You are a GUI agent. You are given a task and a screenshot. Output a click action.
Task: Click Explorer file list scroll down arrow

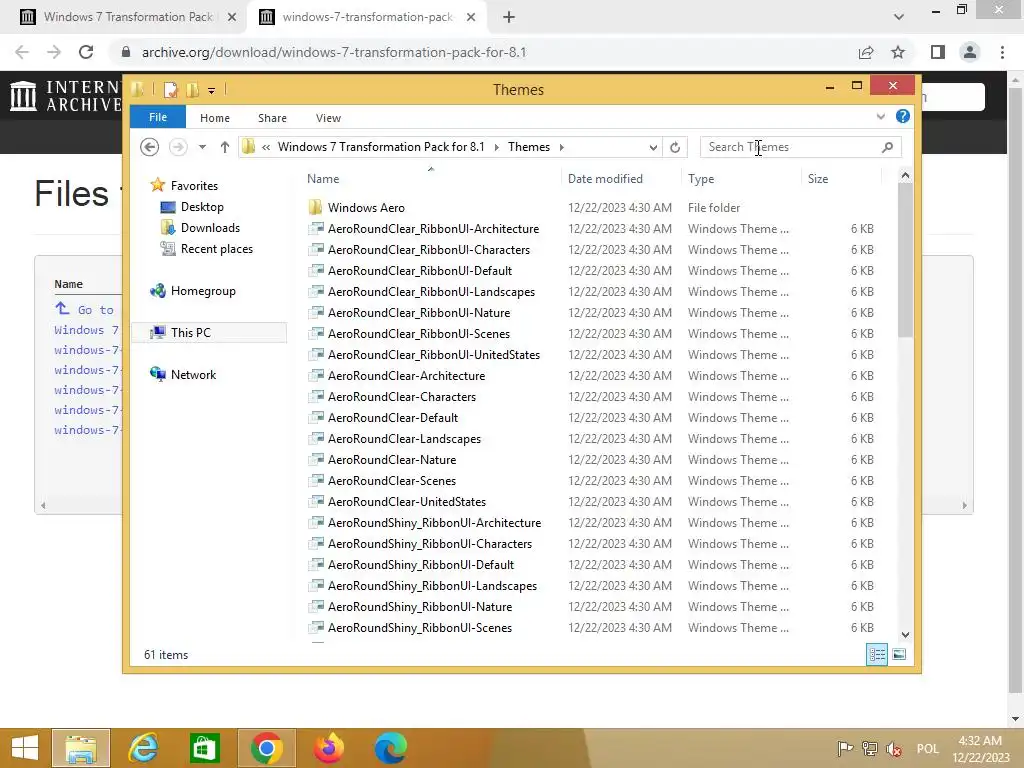tap(905, 635)
